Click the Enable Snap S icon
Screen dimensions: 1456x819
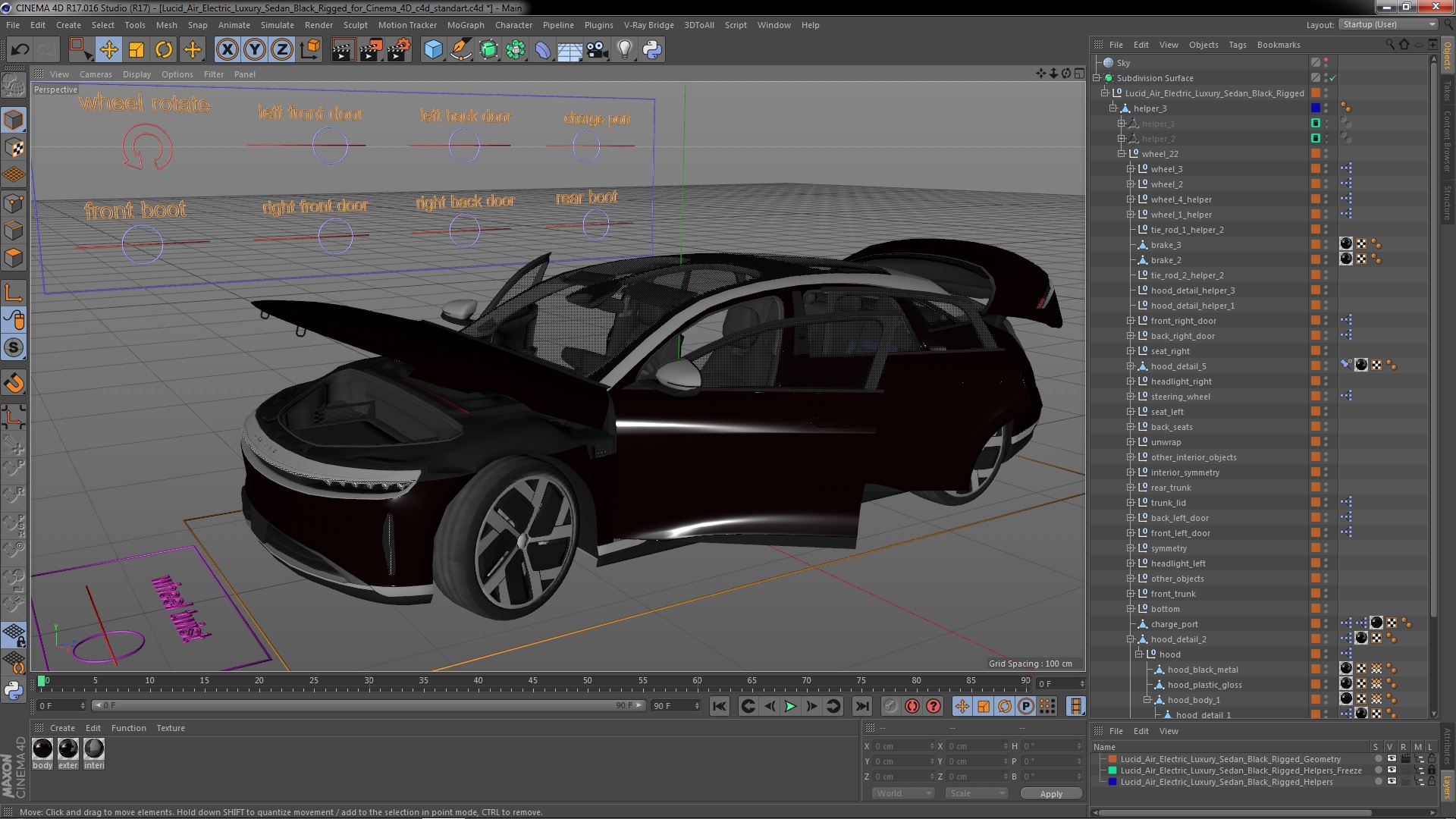click(14, 348)
